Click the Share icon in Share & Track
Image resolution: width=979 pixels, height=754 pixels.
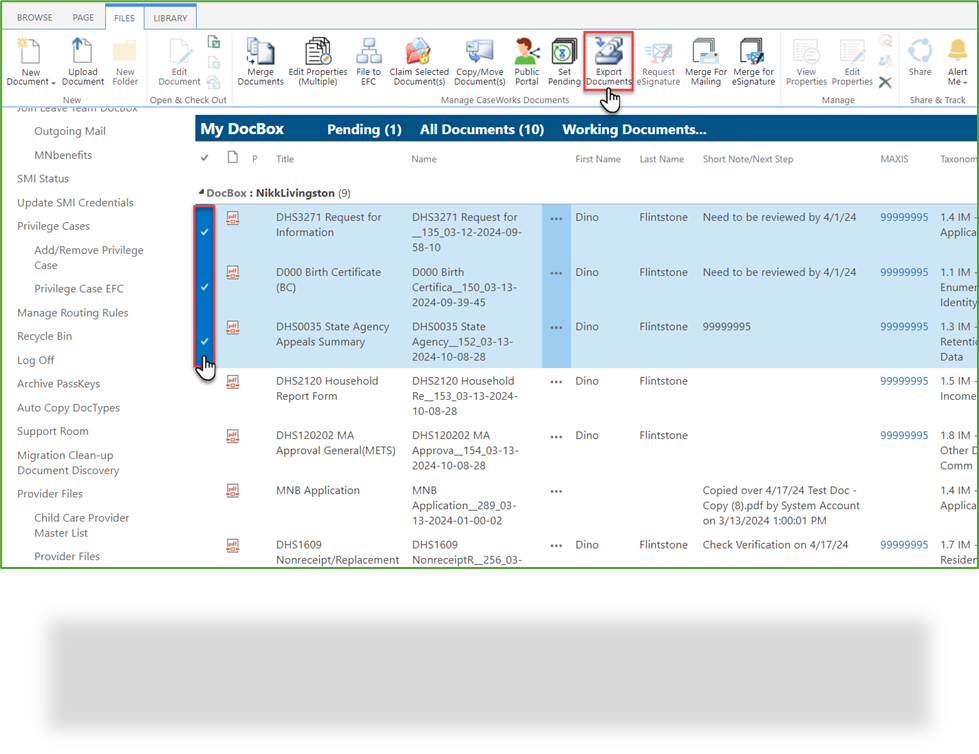(x=919, y=60)
